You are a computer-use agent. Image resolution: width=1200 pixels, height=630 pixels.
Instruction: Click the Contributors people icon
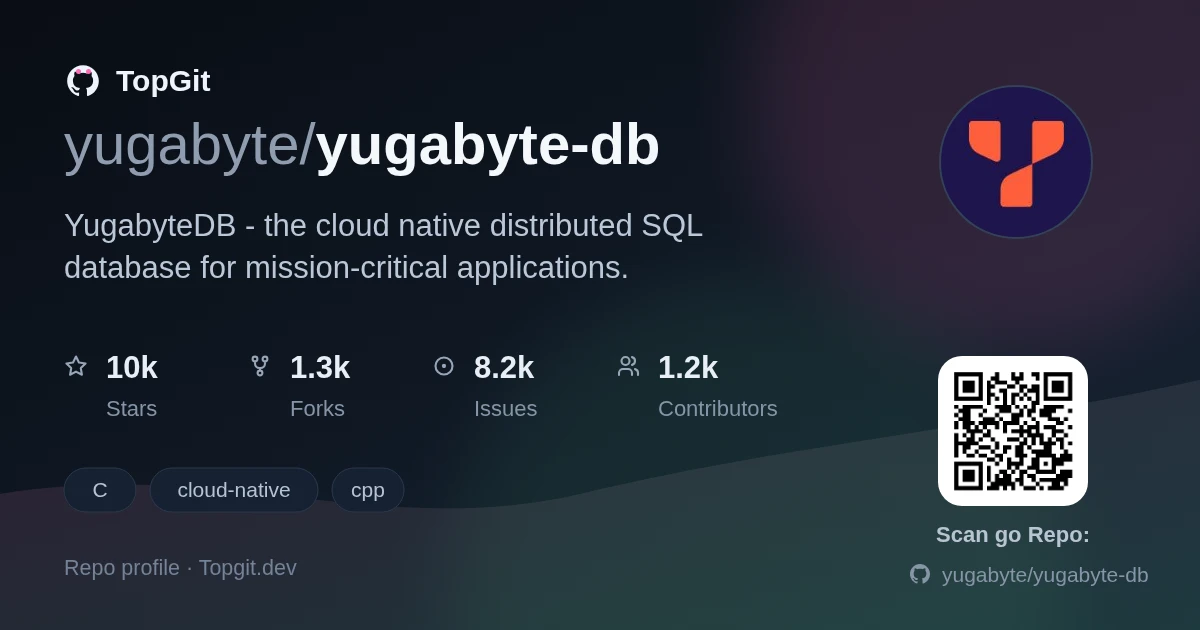point(628,366)
